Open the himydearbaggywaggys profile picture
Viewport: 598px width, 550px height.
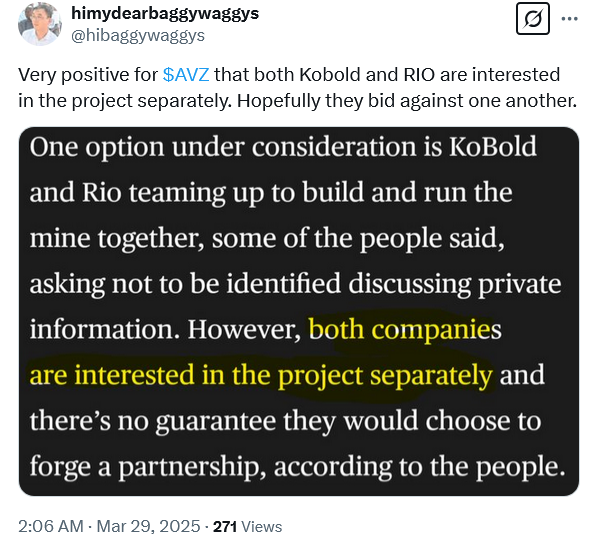tap(40, 24)
